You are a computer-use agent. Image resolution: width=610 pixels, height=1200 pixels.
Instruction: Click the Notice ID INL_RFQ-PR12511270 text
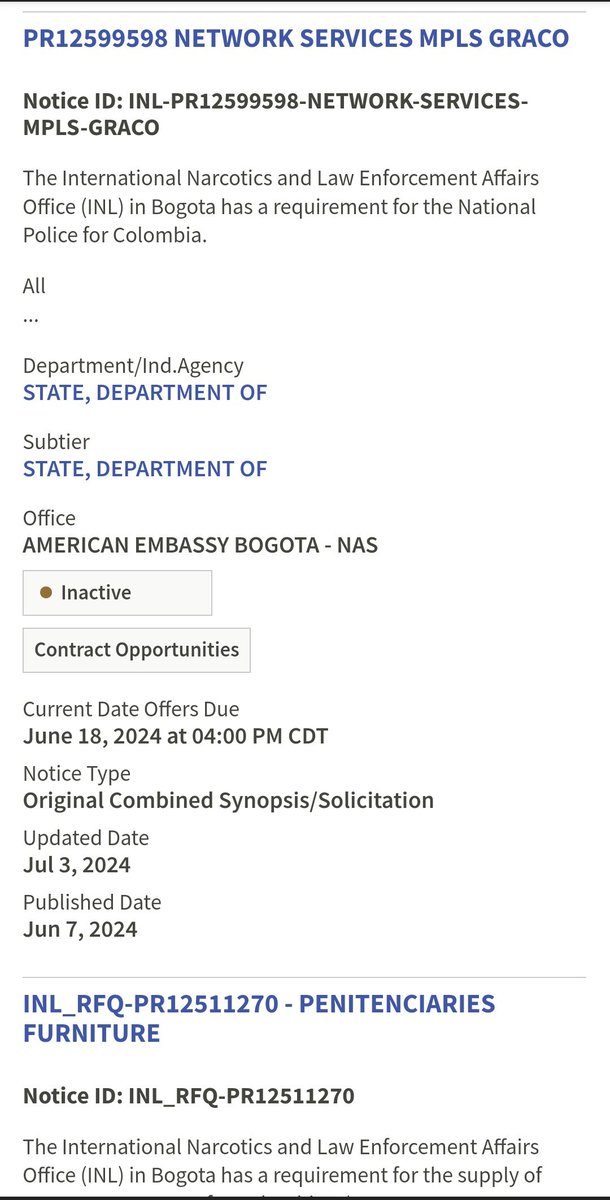point(188,1097)
